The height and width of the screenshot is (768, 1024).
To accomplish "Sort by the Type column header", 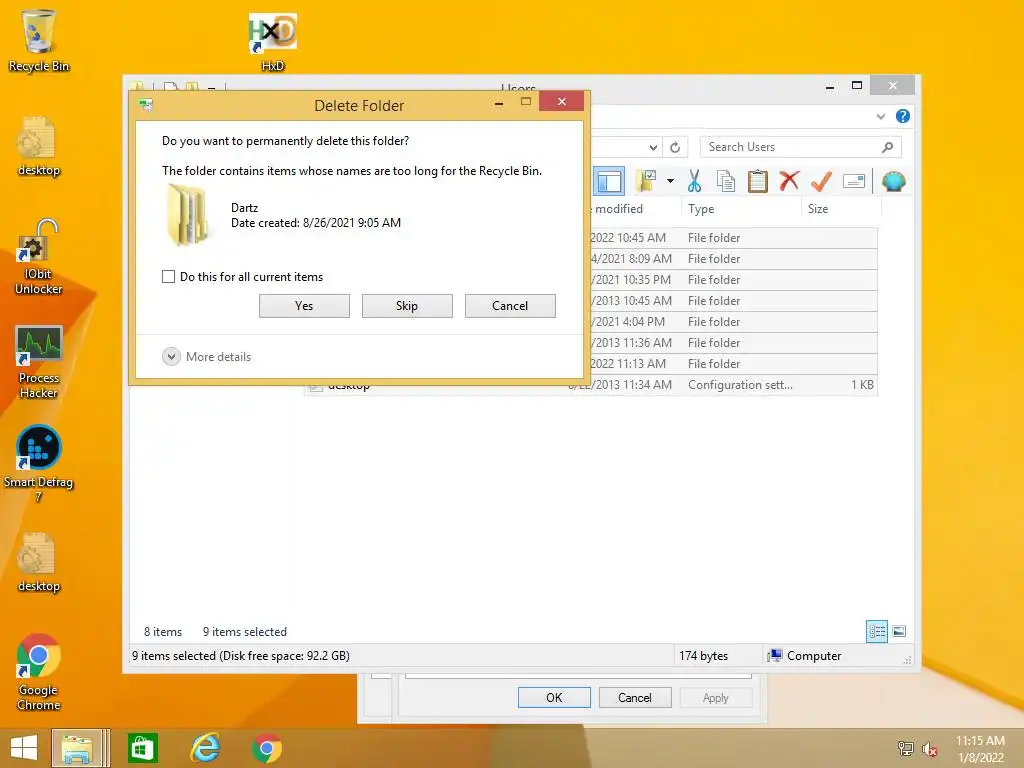I will [x=741, y=209].
